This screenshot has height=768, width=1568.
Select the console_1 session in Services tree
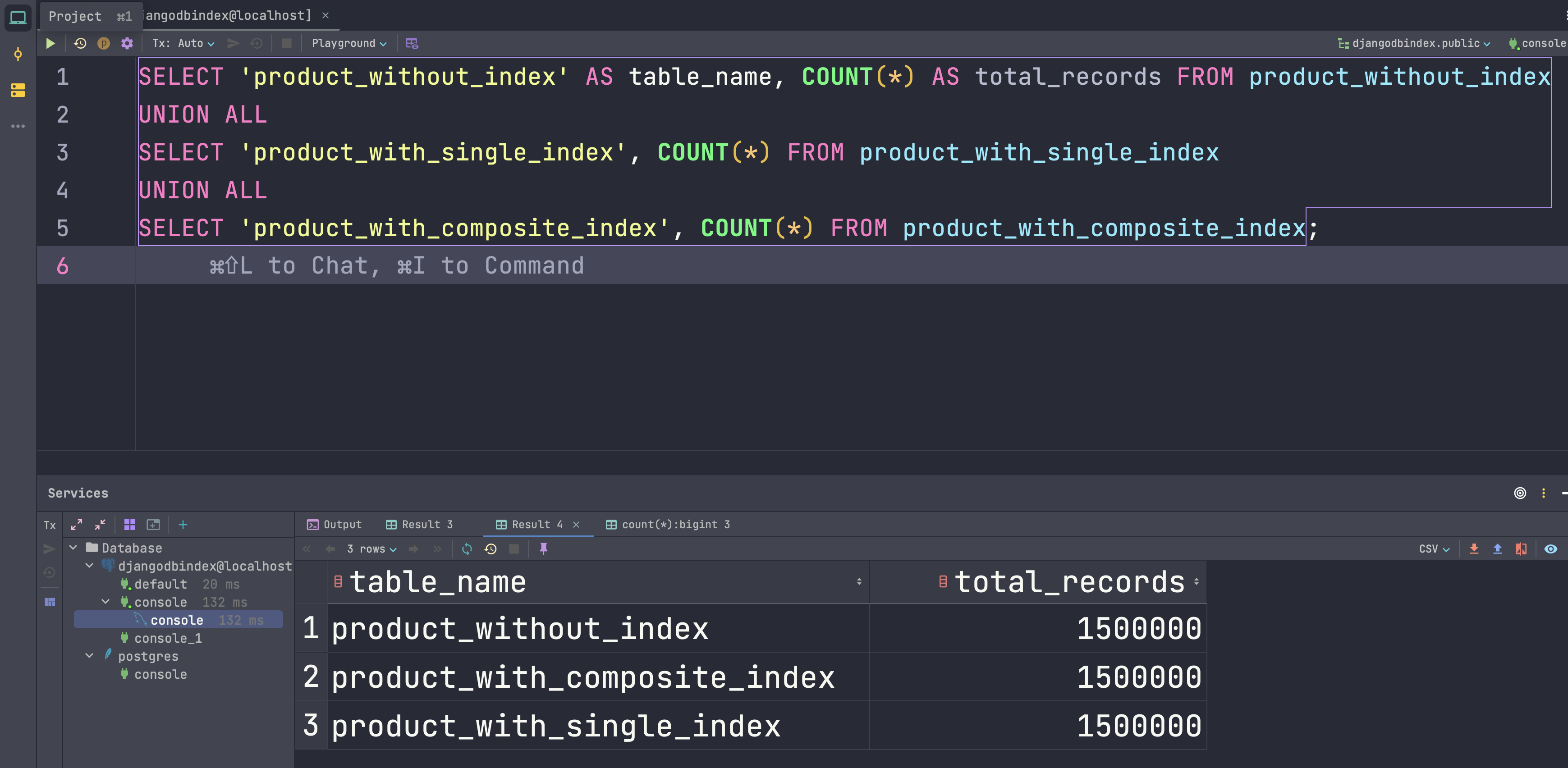tap(167, 638)
